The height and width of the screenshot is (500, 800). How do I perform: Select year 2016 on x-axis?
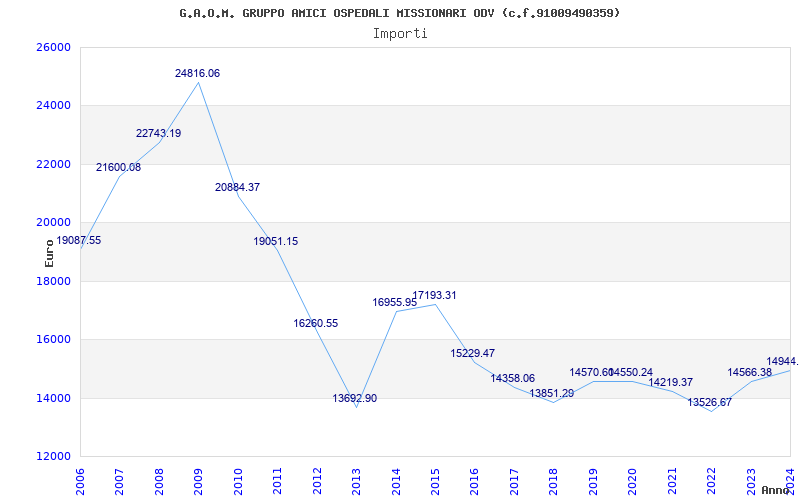click(x=474, y=481)
